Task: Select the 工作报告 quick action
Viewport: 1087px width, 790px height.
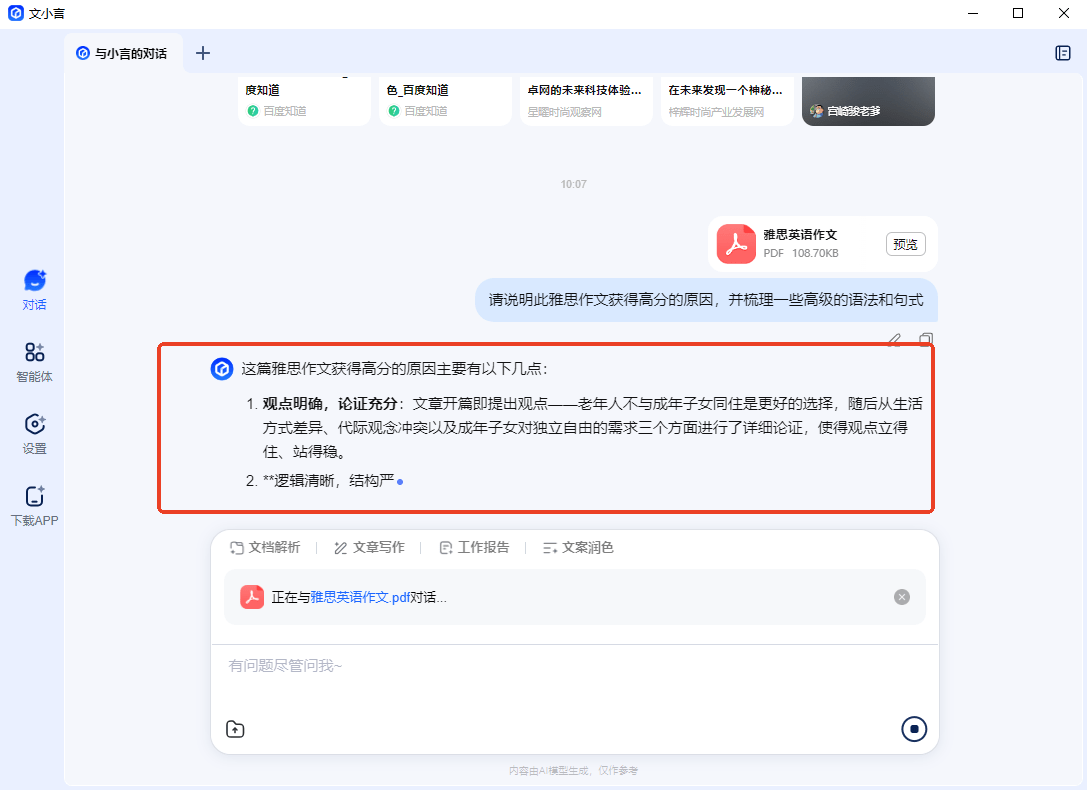Action: pyautogui.click(x=474, y=547)
